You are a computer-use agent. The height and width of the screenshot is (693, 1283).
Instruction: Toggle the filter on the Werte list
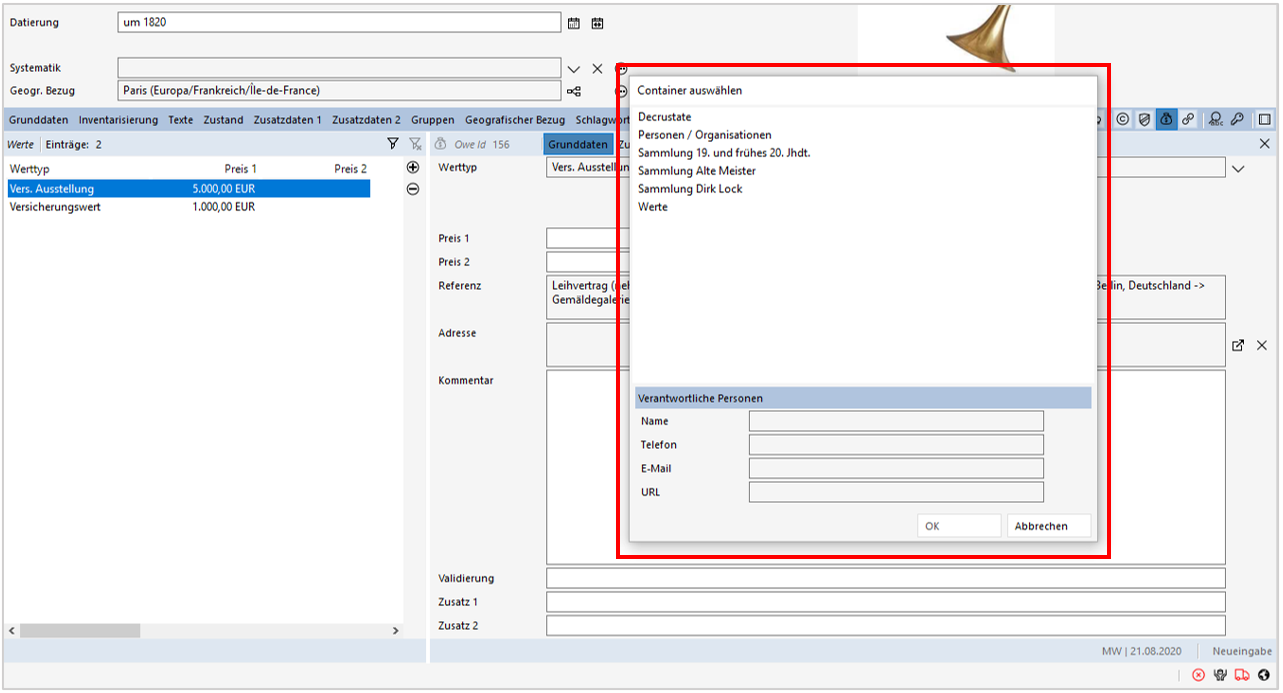click(x=393, y=143)
